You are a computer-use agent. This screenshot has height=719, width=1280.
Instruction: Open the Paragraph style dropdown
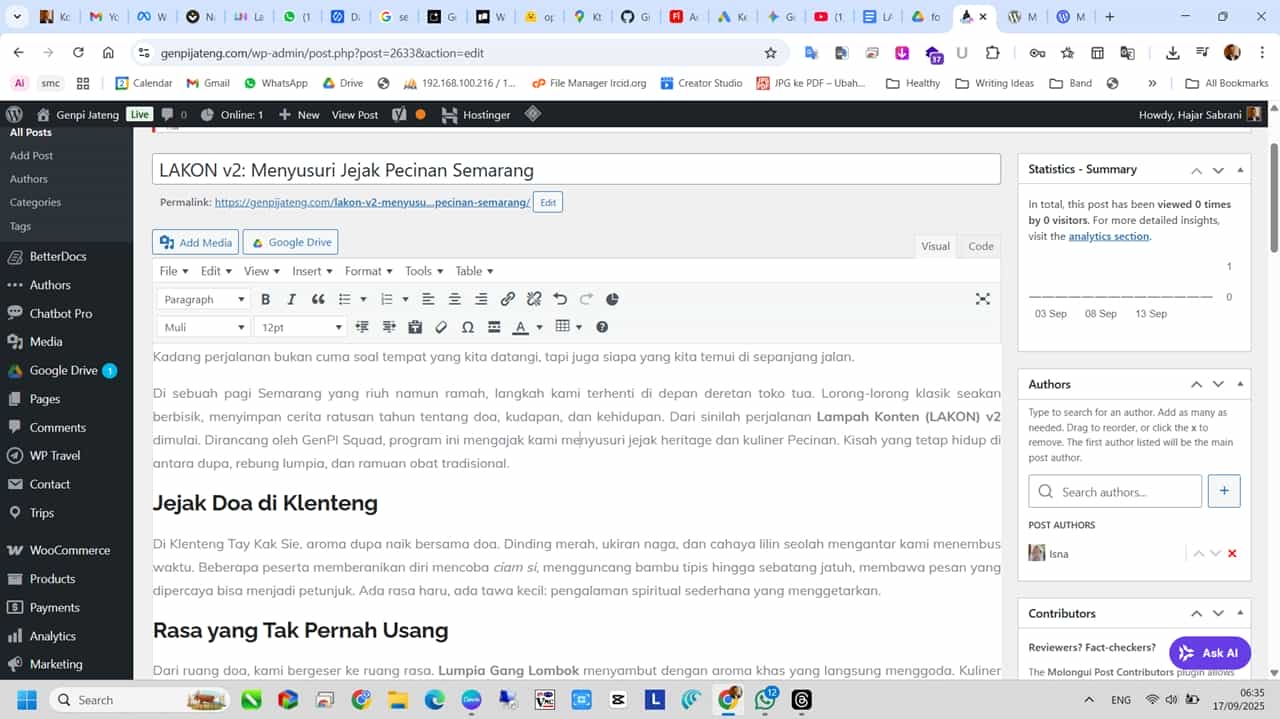[x=202, y=299]
